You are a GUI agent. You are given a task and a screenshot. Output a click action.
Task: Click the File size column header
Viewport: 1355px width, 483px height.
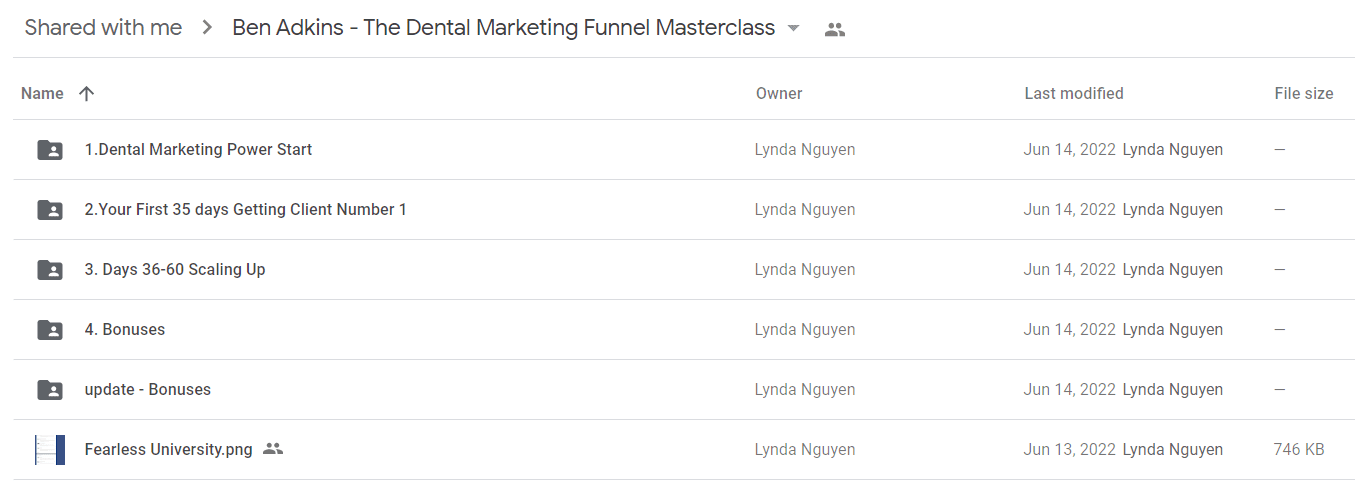(1304, 94)
